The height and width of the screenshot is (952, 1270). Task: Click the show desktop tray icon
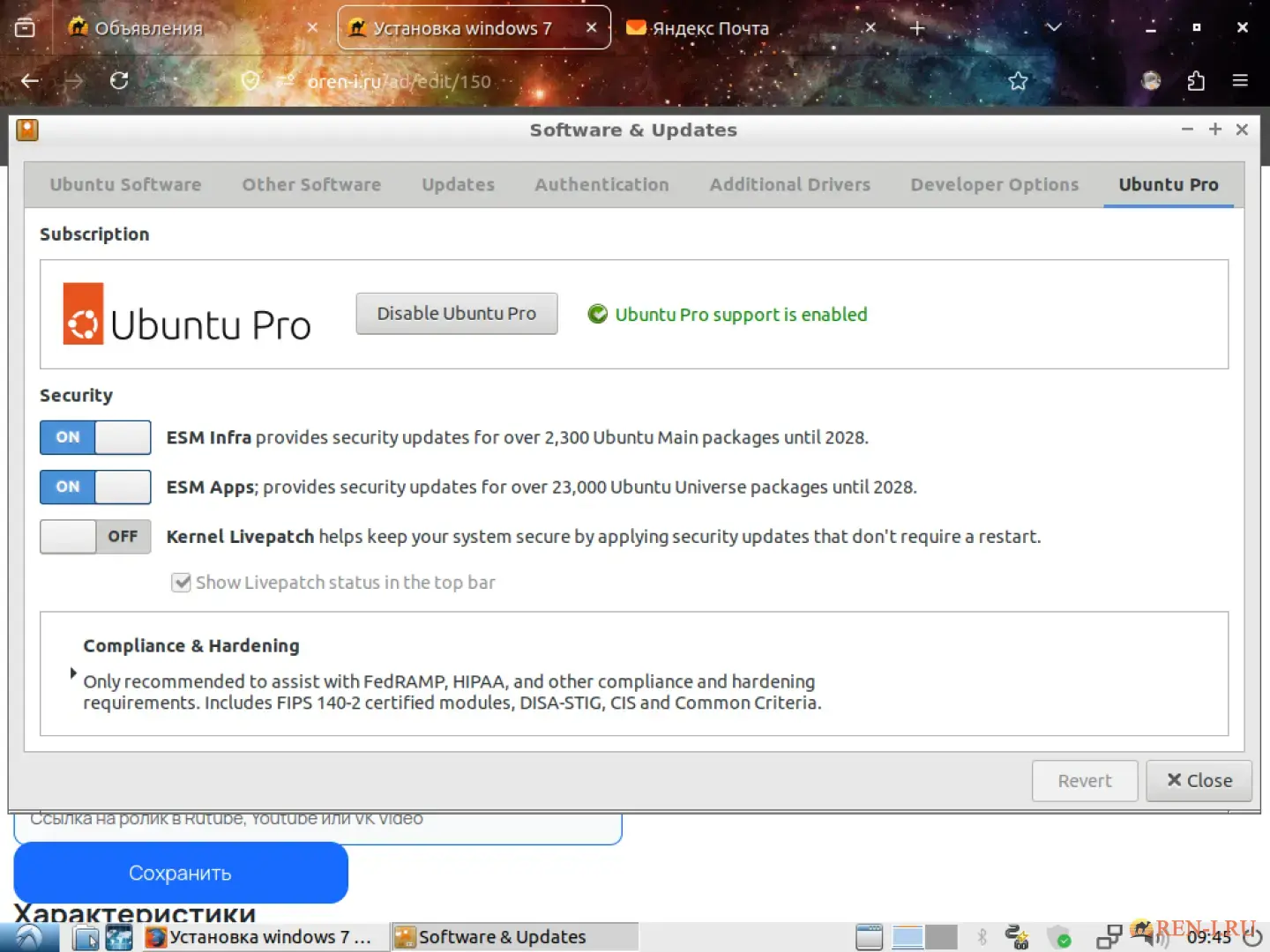click(x=869, y=937)
